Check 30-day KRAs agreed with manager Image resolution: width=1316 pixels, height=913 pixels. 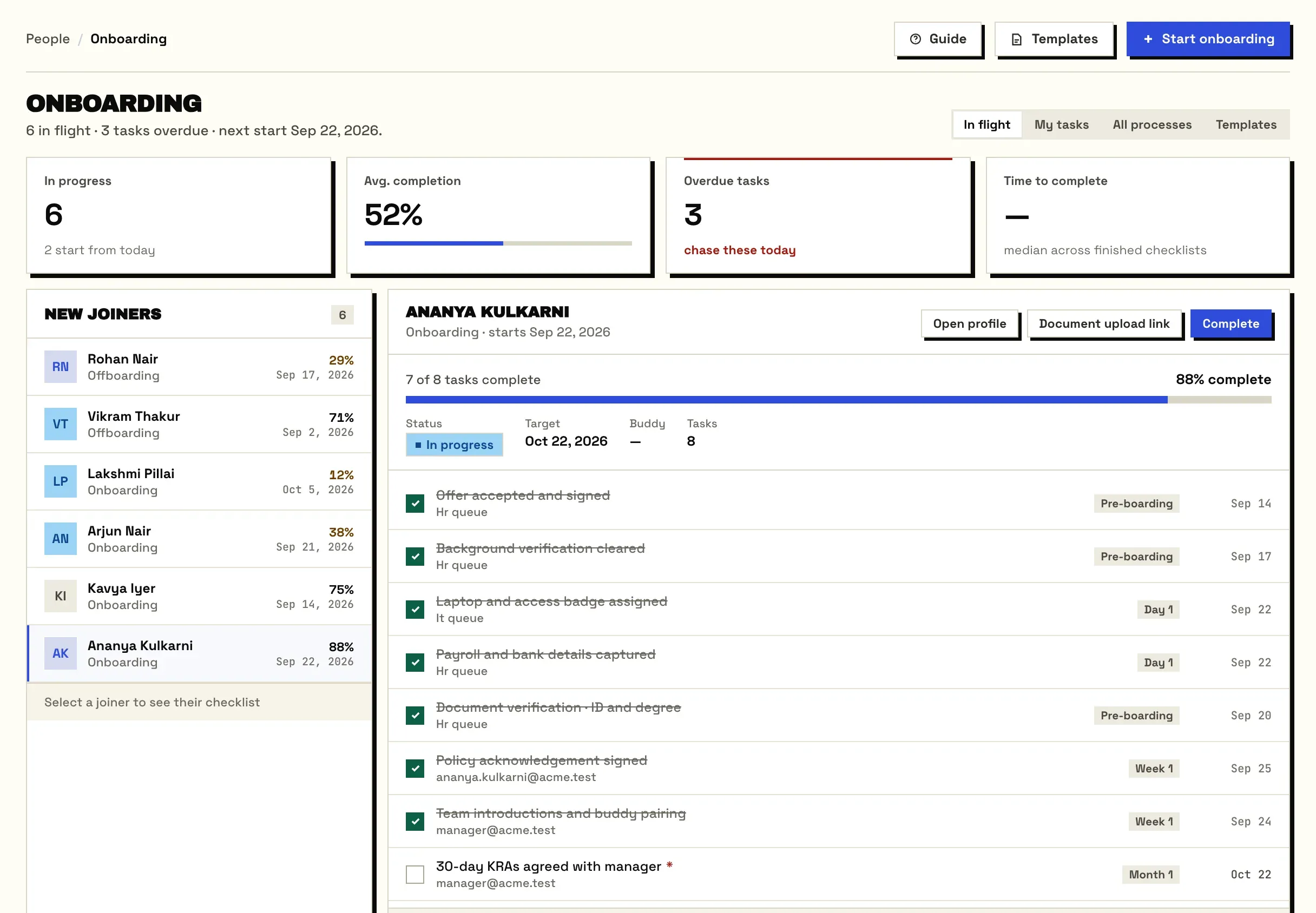coord(415,874)
